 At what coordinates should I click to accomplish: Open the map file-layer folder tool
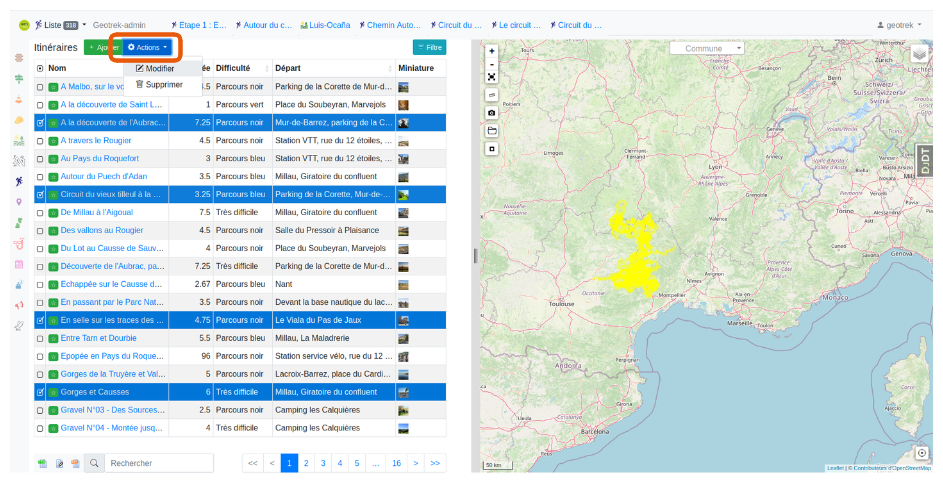(492, 131)
